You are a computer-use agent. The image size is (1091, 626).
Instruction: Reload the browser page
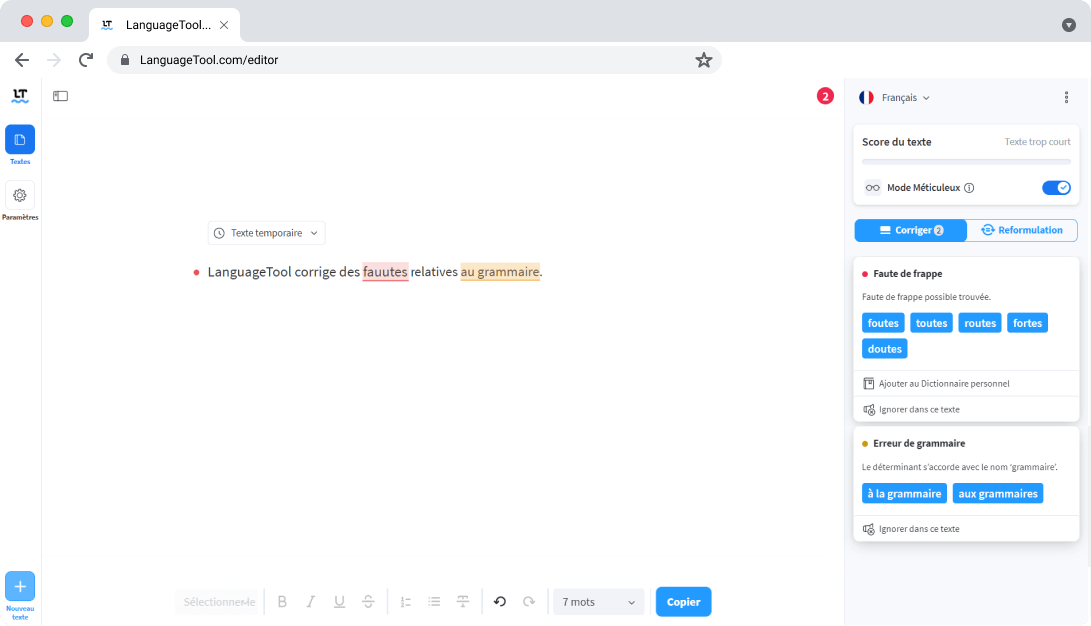(x=86, y=60)
